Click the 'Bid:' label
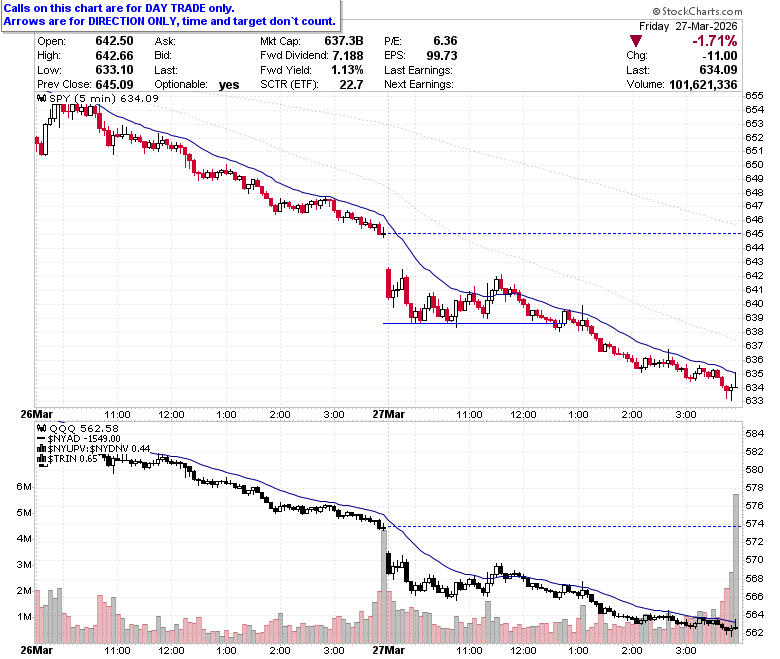 pyautogui.click(x=163, y=55)
